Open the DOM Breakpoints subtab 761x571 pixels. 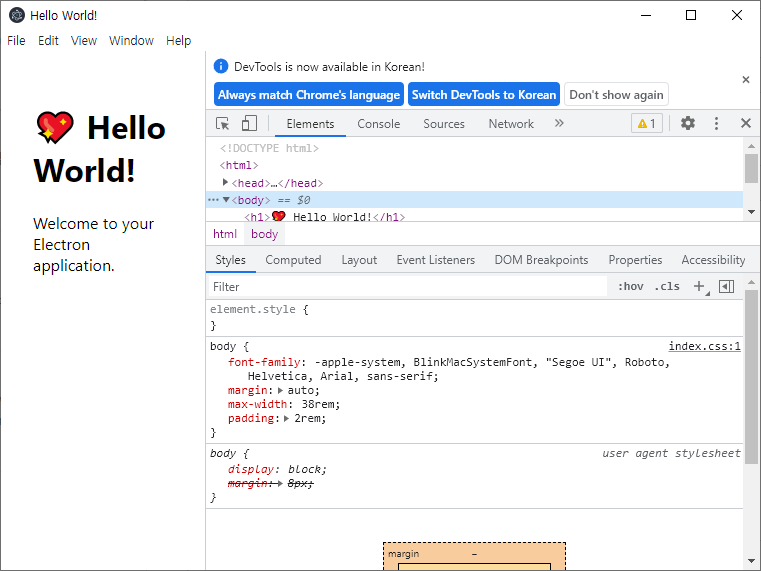tap(541, 260)
